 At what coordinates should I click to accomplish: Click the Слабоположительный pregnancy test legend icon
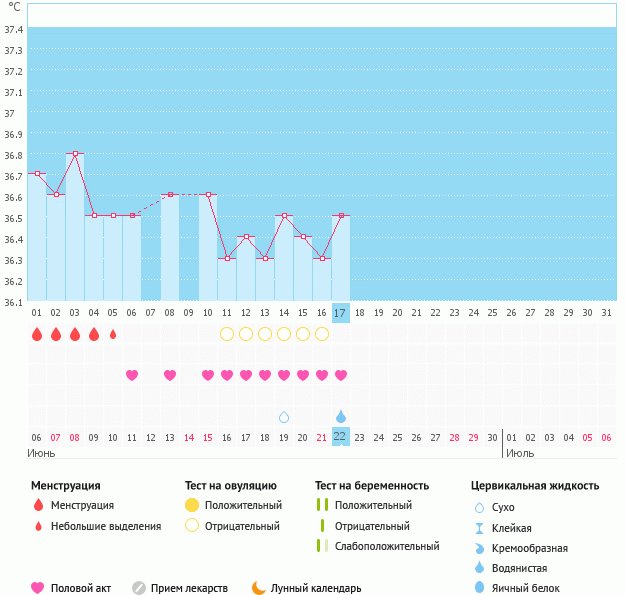click(x=321, y=546)
